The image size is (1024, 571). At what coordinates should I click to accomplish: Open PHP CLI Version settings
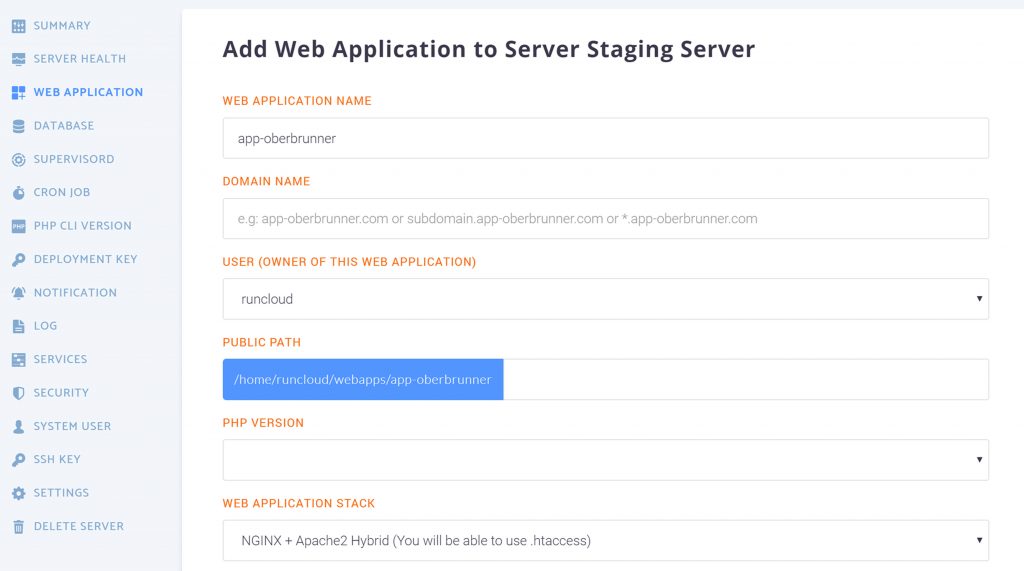(82, 225)
